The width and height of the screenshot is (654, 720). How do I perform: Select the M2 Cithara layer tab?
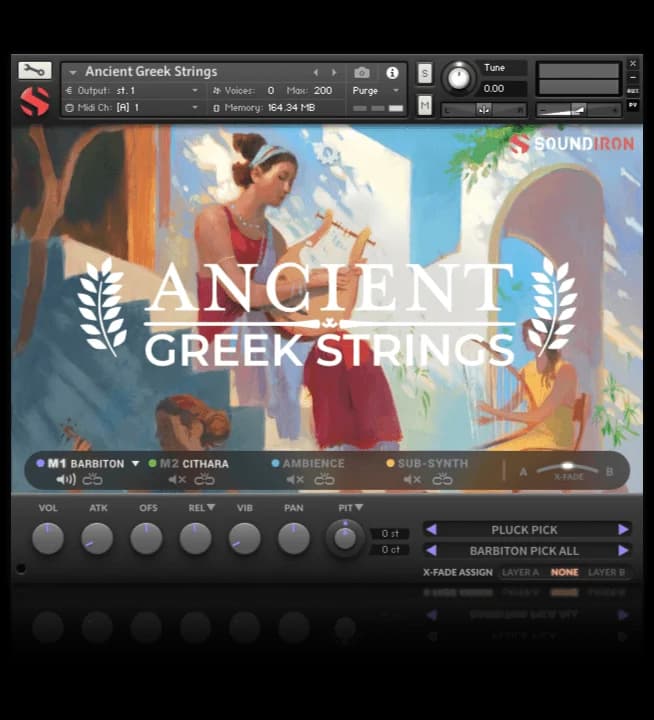[x=194, y=463]
